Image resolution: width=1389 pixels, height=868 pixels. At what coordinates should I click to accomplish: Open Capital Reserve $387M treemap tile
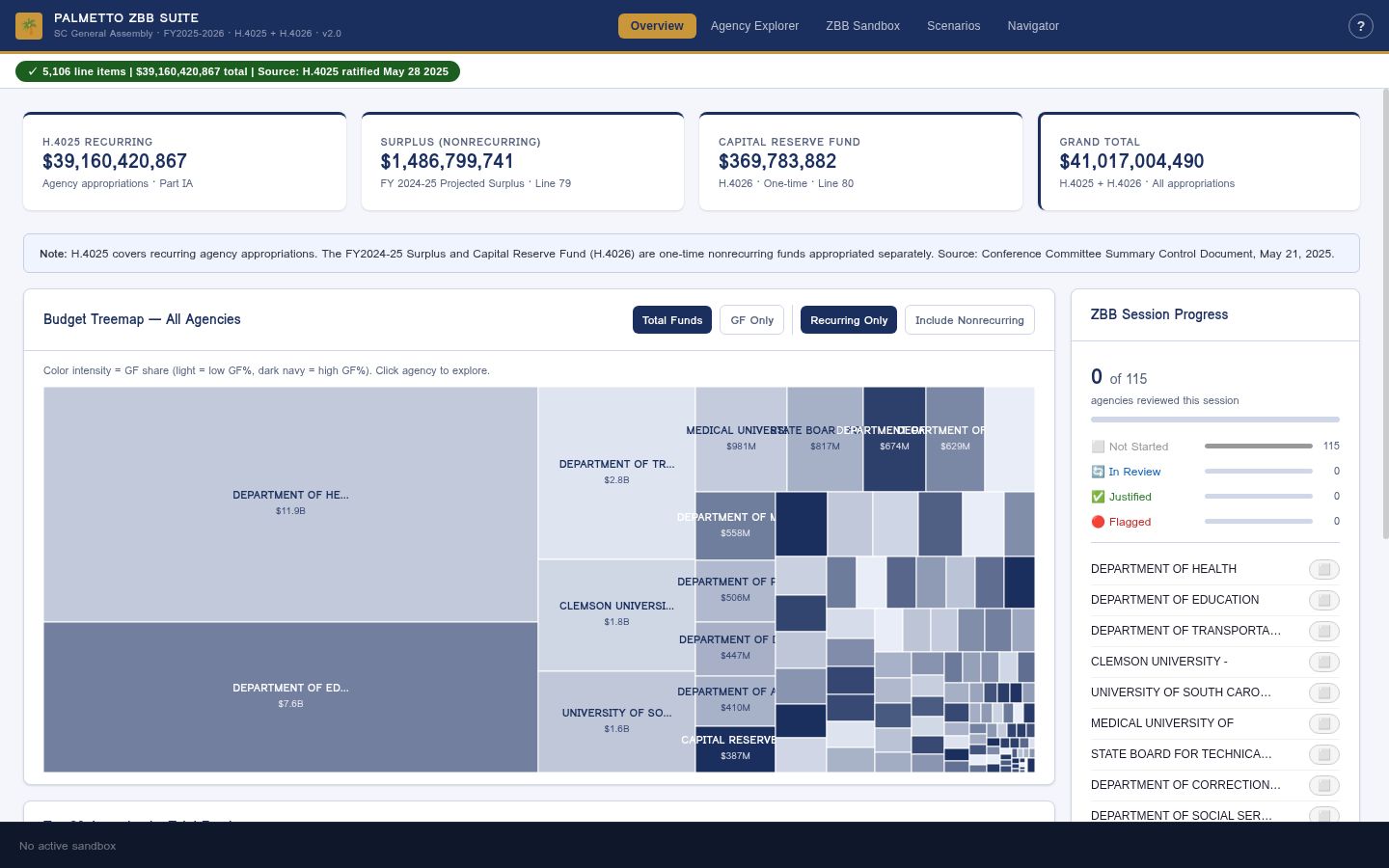pos(735,748)
